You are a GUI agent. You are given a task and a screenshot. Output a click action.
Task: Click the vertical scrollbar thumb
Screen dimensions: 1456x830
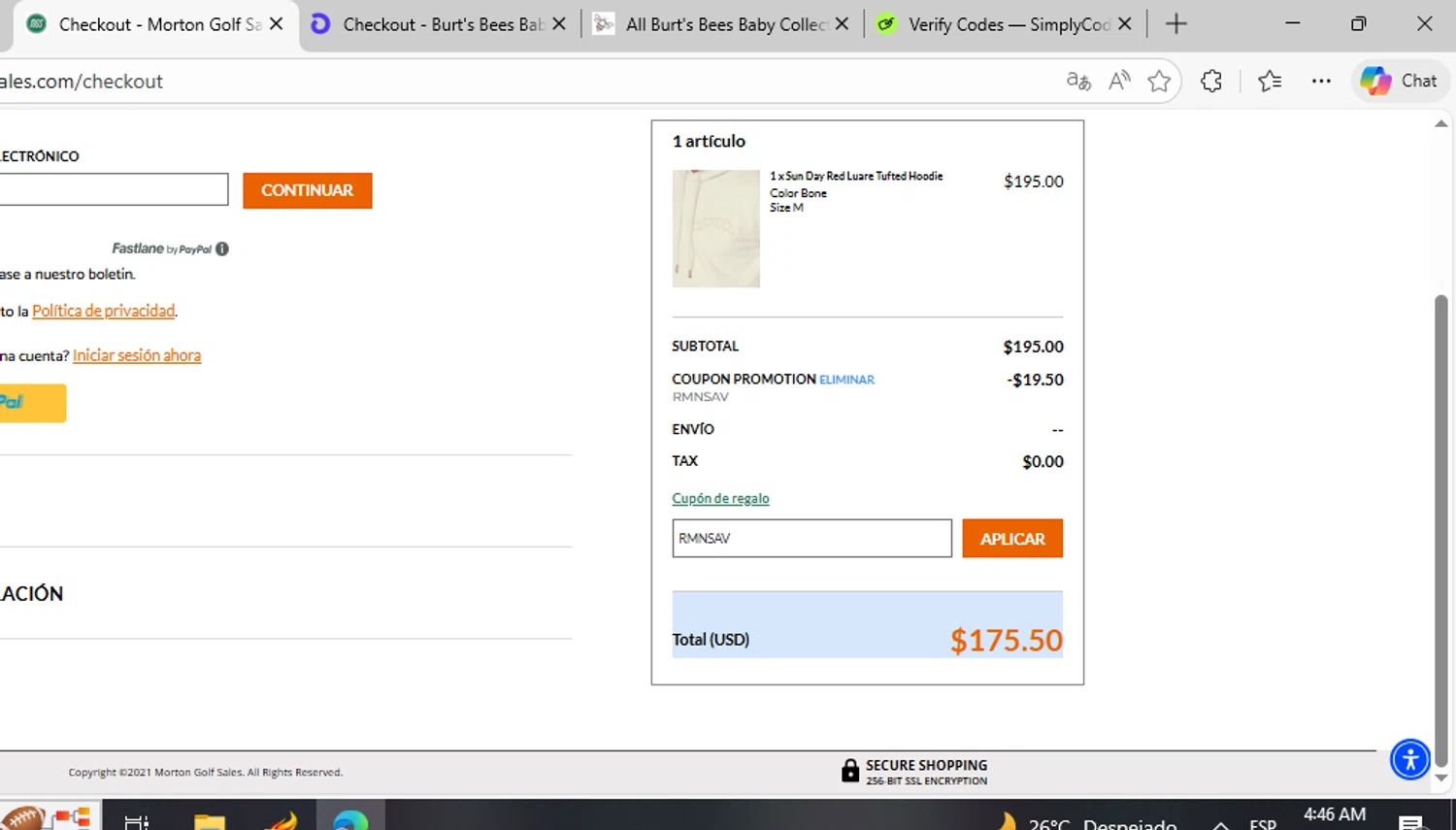click(1441, 530)
